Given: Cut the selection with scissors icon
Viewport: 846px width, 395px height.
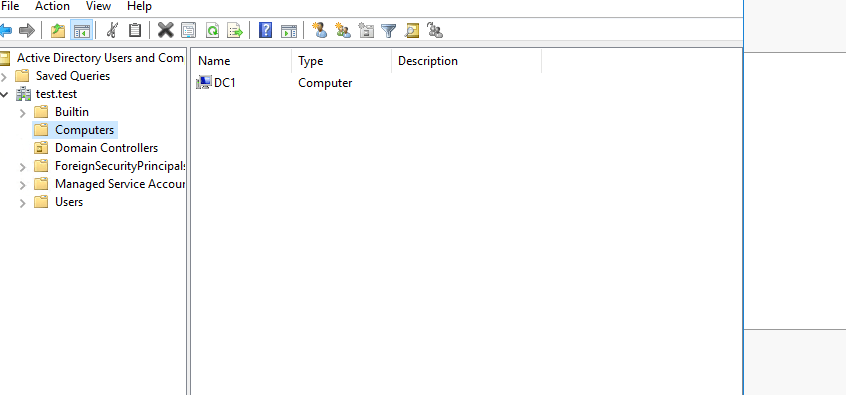Looking at the screenshot, I should tap(112, 30).
